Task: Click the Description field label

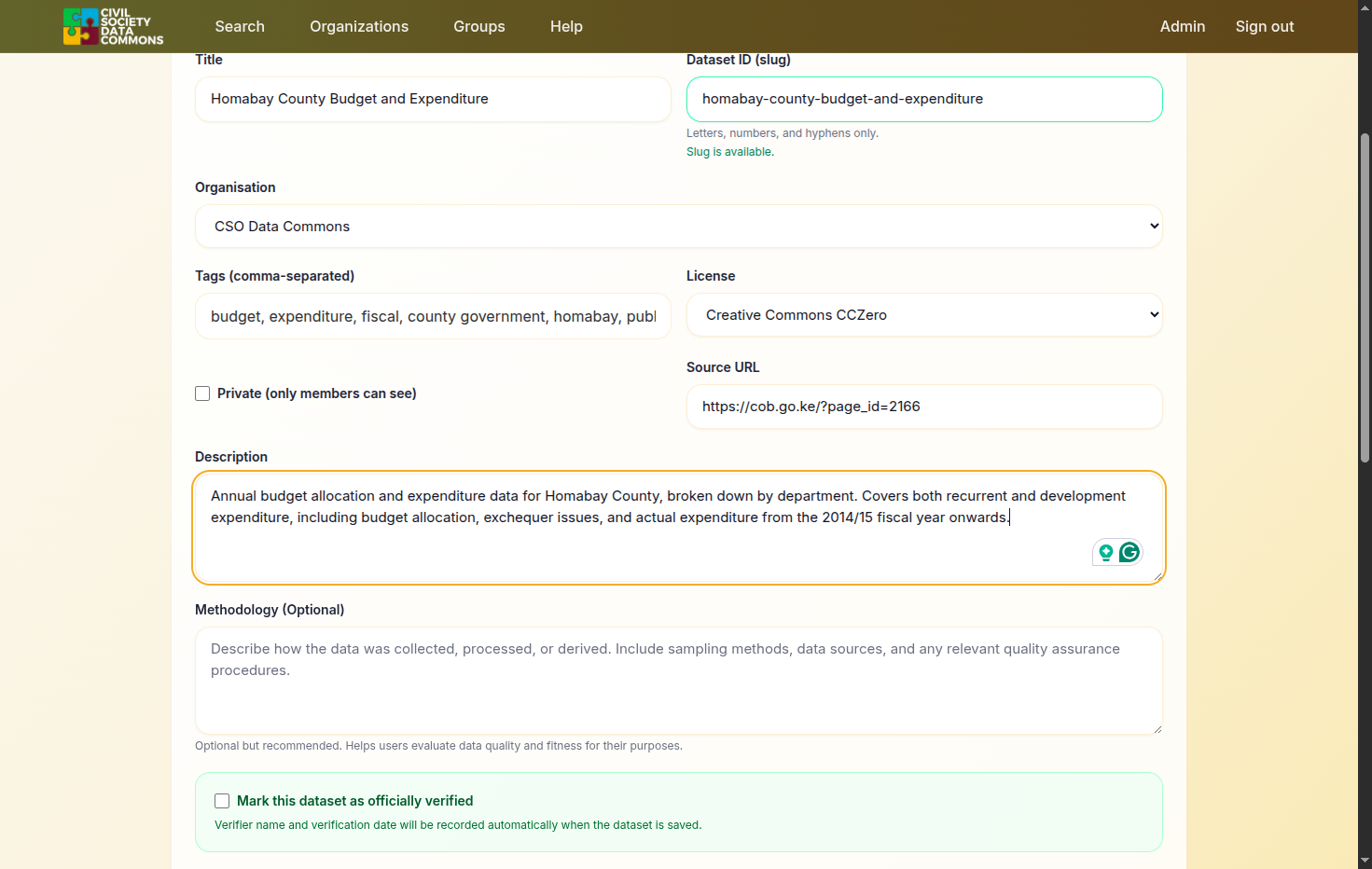Action: (x=231, y=457)
